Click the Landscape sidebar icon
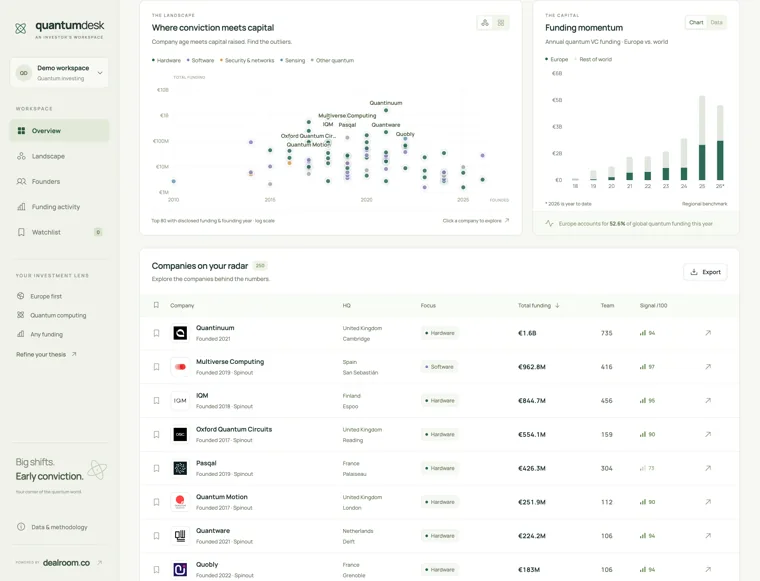This screenshot has height=581, width=760. (21, 156)
